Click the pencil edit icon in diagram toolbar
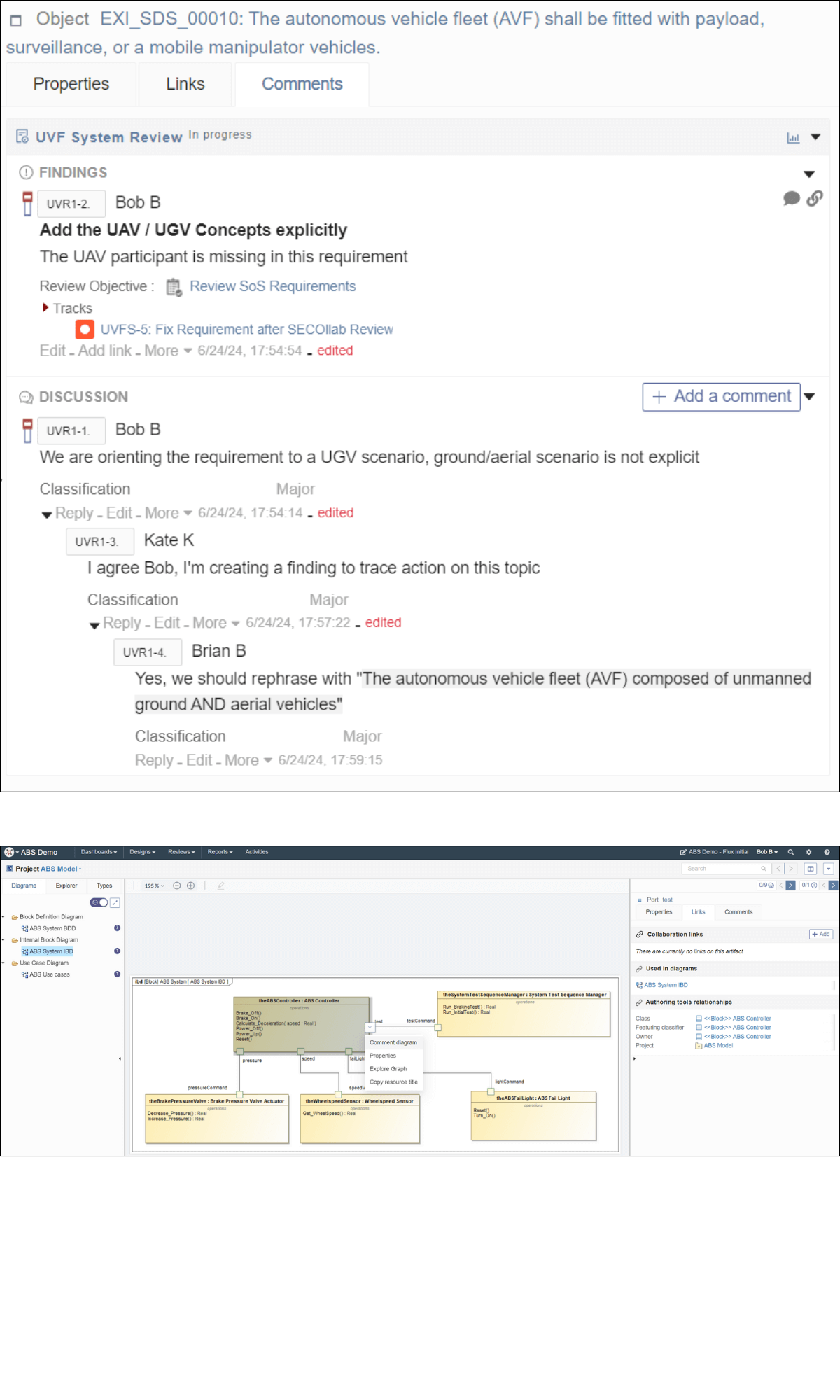Screen dimensions: 840x1400 click(220, 885)
